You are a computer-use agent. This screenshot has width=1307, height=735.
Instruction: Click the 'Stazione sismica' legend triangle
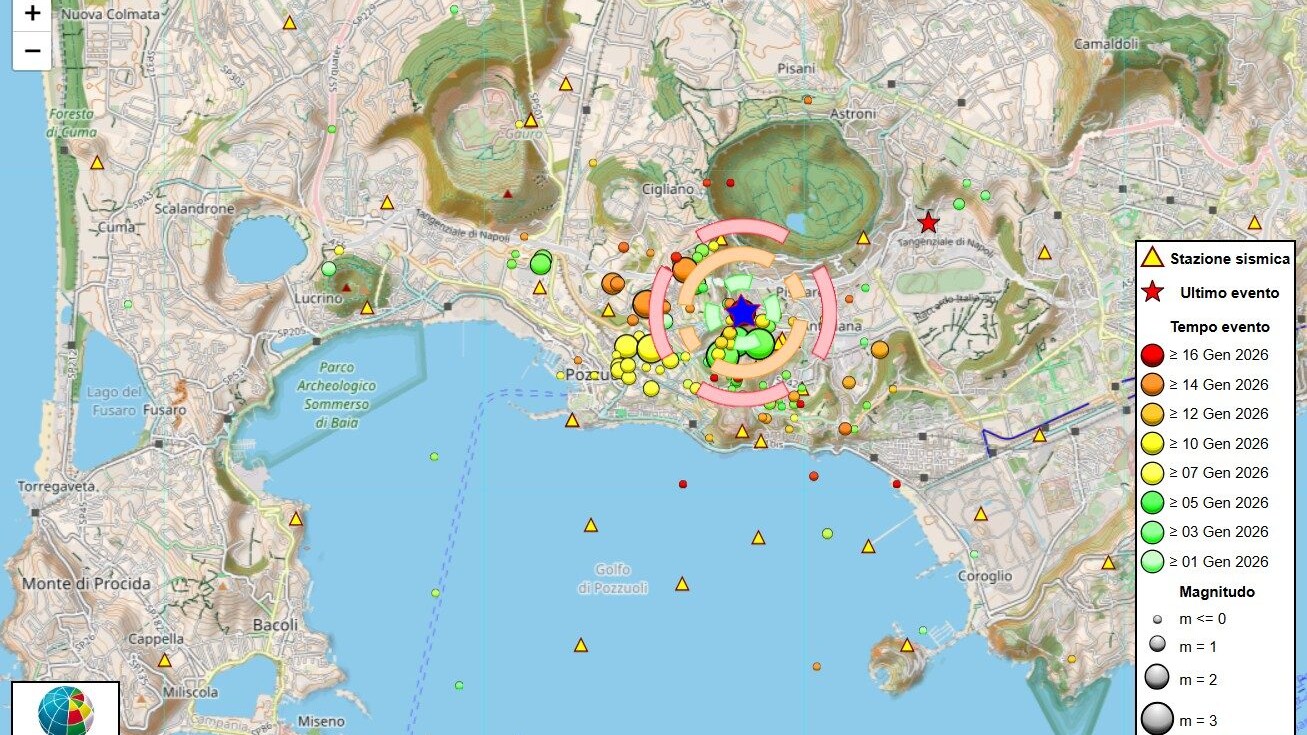pos(1152,259)
